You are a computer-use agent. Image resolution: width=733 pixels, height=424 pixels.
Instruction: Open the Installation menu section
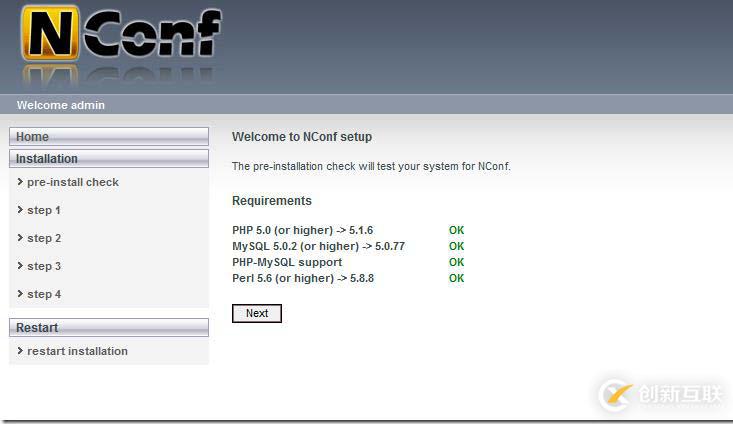[109, 158]
